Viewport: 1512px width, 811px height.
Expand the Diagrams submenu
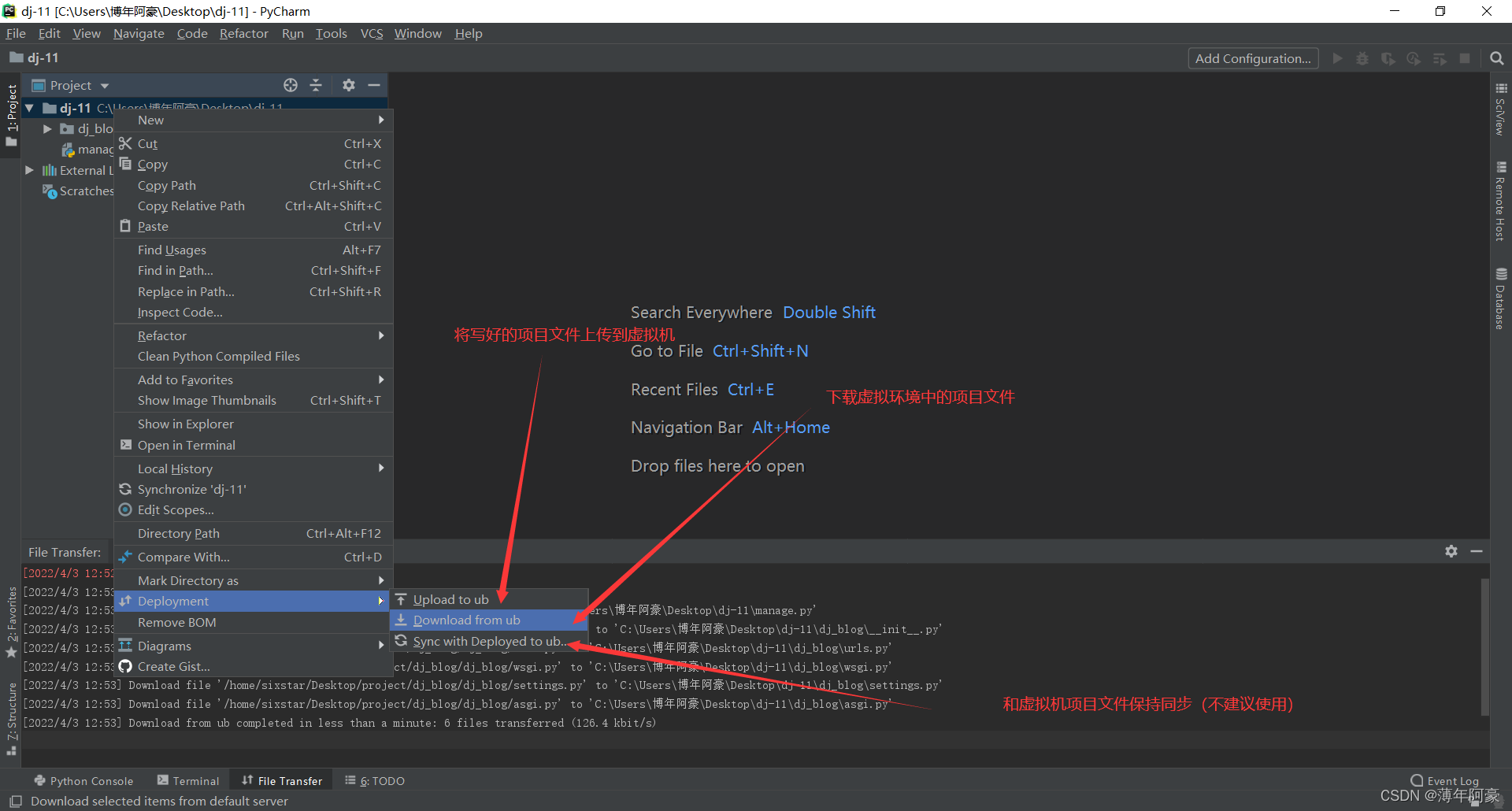pyautogui.click(x=254, y=646)
